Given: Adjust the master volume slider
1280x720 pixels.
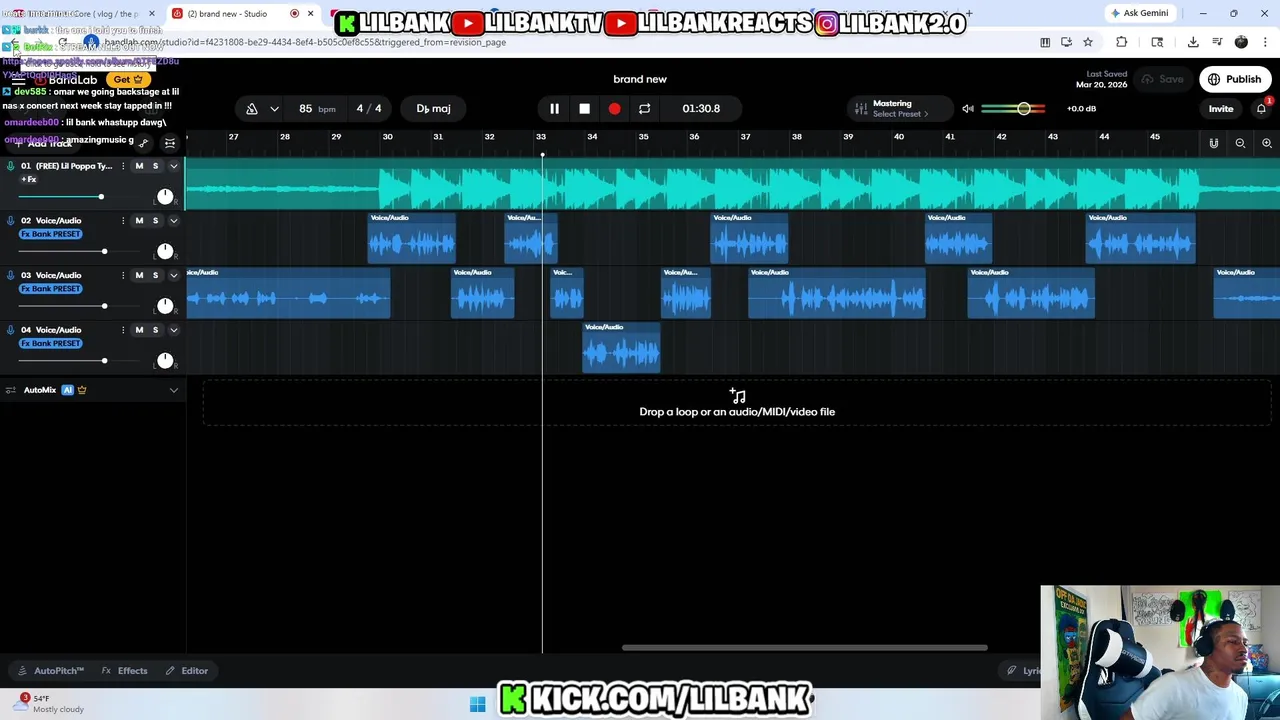Looking at the screenshot, I should (x=1014, y=108).
